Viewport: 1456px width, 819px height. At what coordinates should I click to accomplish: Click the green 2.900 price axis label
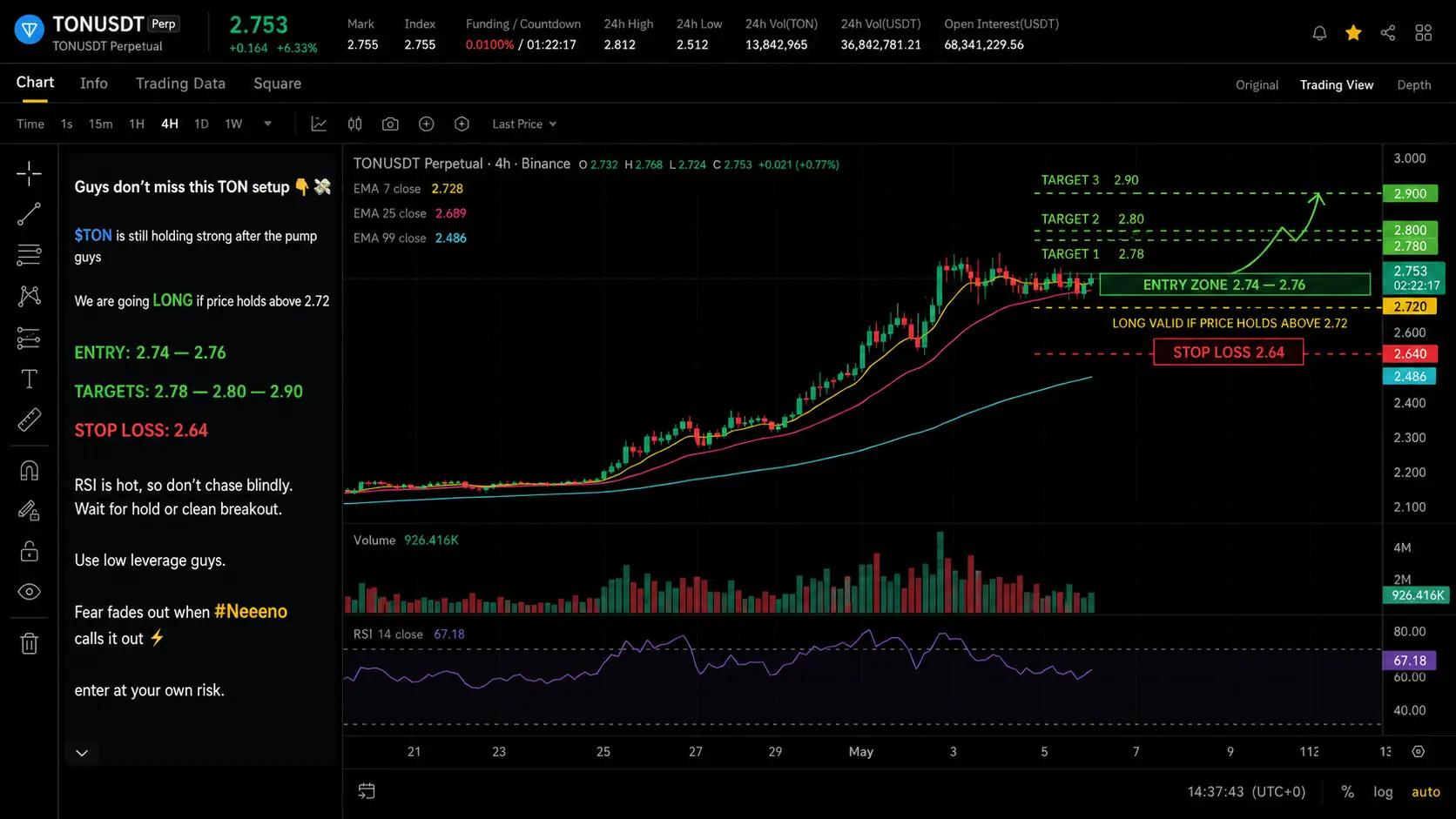coord(1410,194)
